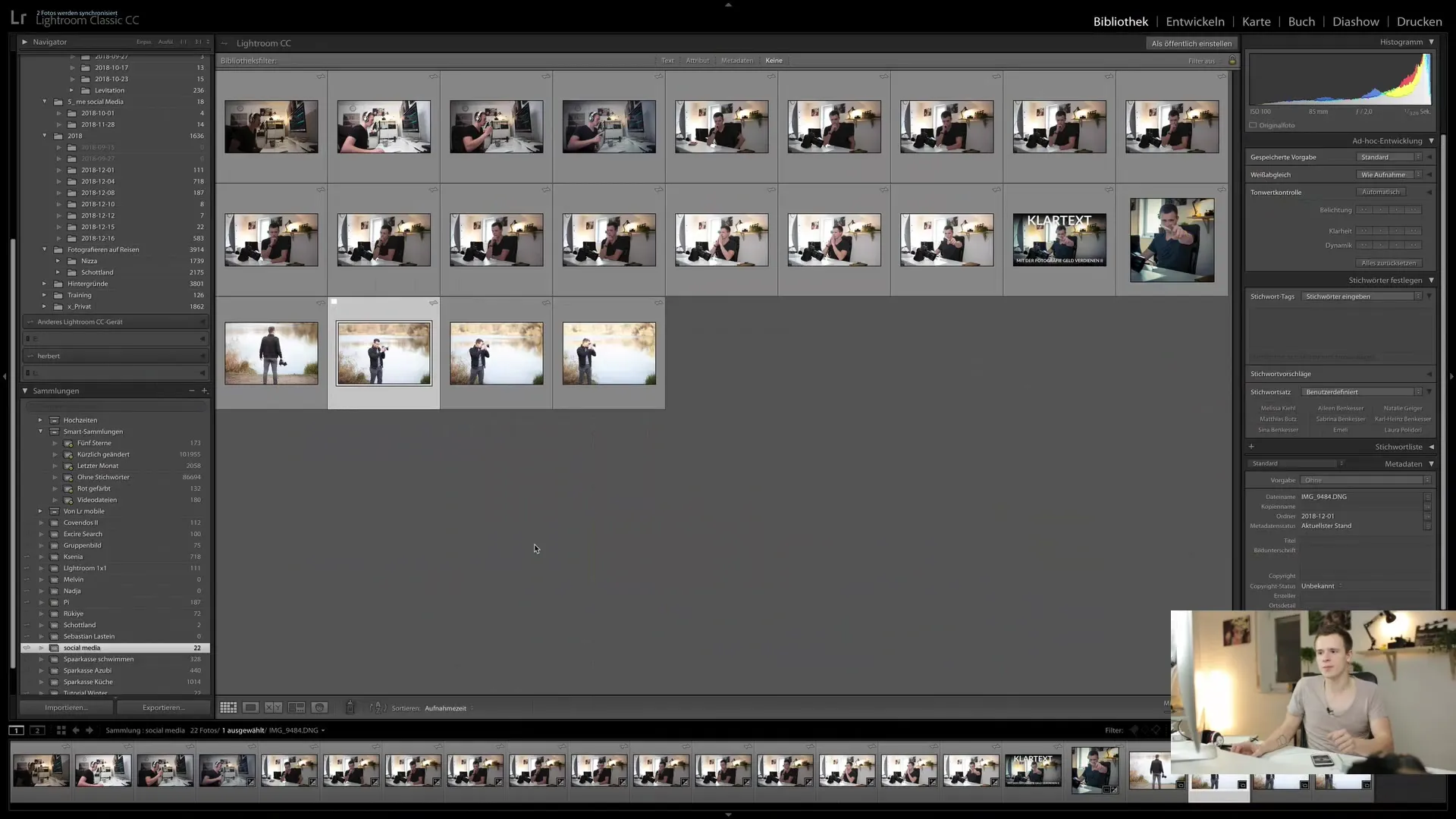Viewport: 1456px width, 819px height.
Task: Click Automatisch tone control button
Action: pos(1381,192)
